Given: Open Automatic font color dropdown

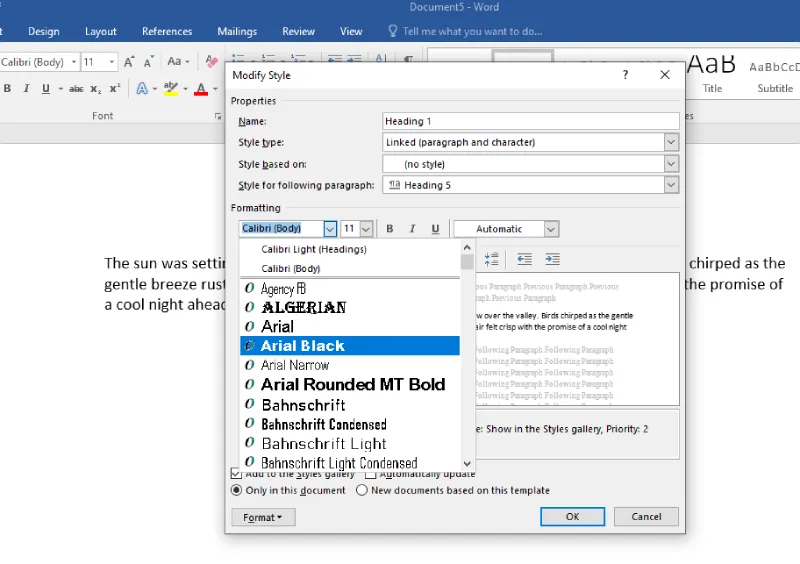Looking at the screenshot, I should click(x=551, y=229).
